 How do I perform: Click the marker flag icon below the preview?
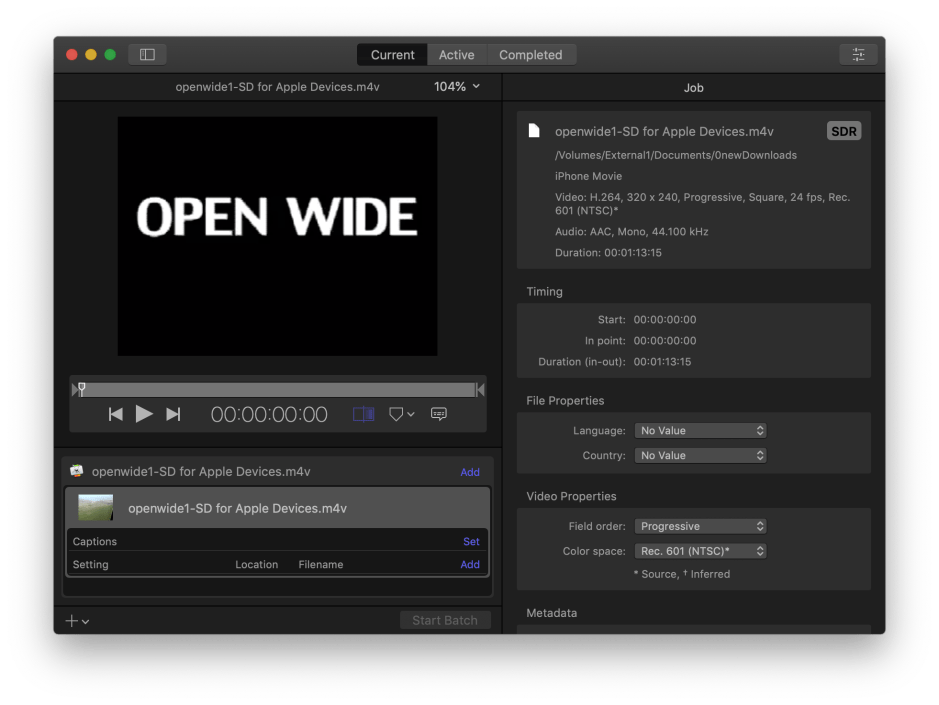tap(396, 413)
